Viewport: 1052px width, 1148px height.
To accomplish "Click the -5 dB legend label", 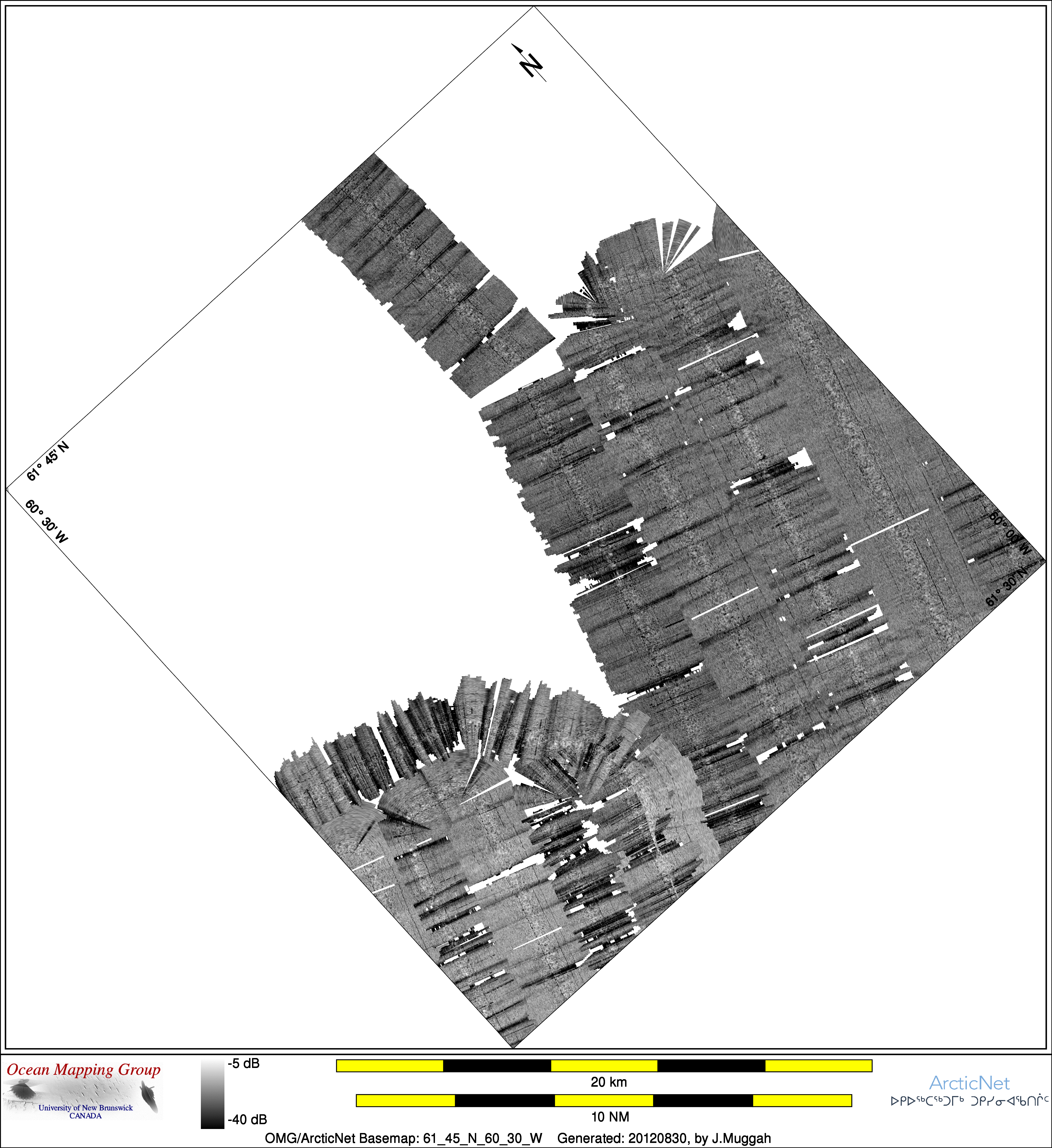I will [x=243, y=1064].
